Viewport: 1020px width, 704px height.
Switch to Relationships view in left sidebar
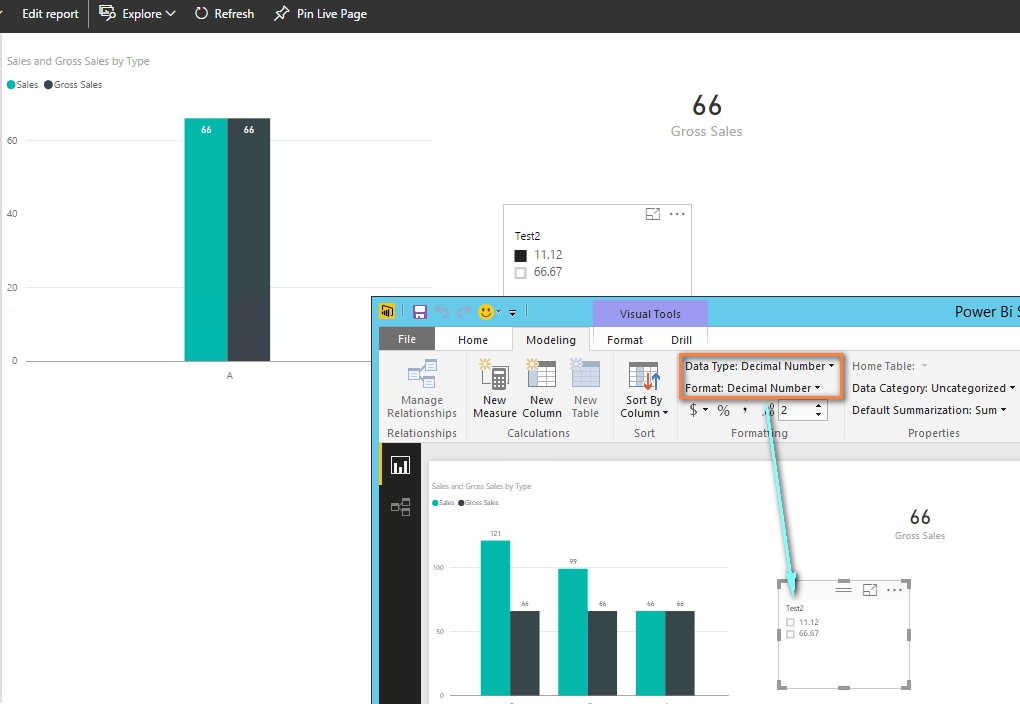click(x=400, y=507)
